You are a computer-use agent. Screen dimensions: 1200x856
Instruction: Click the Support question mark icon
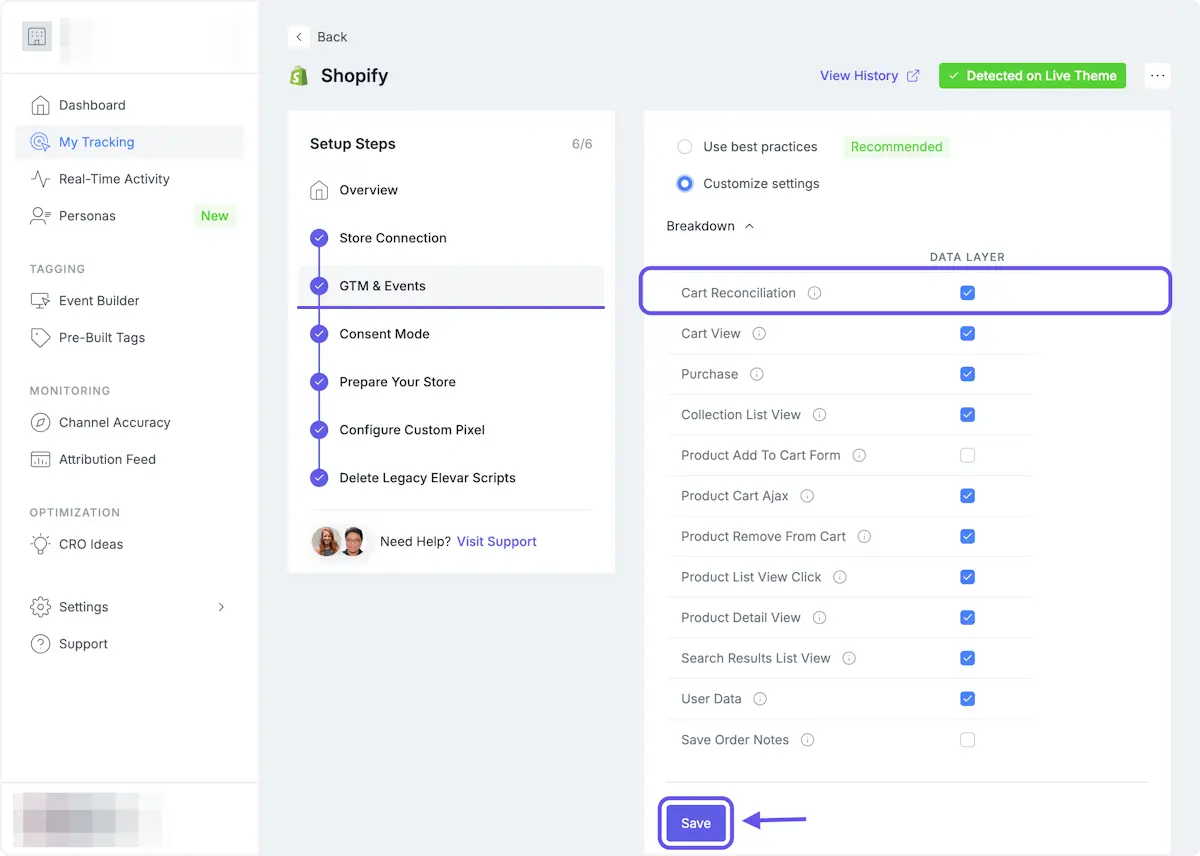pos(40,644)
